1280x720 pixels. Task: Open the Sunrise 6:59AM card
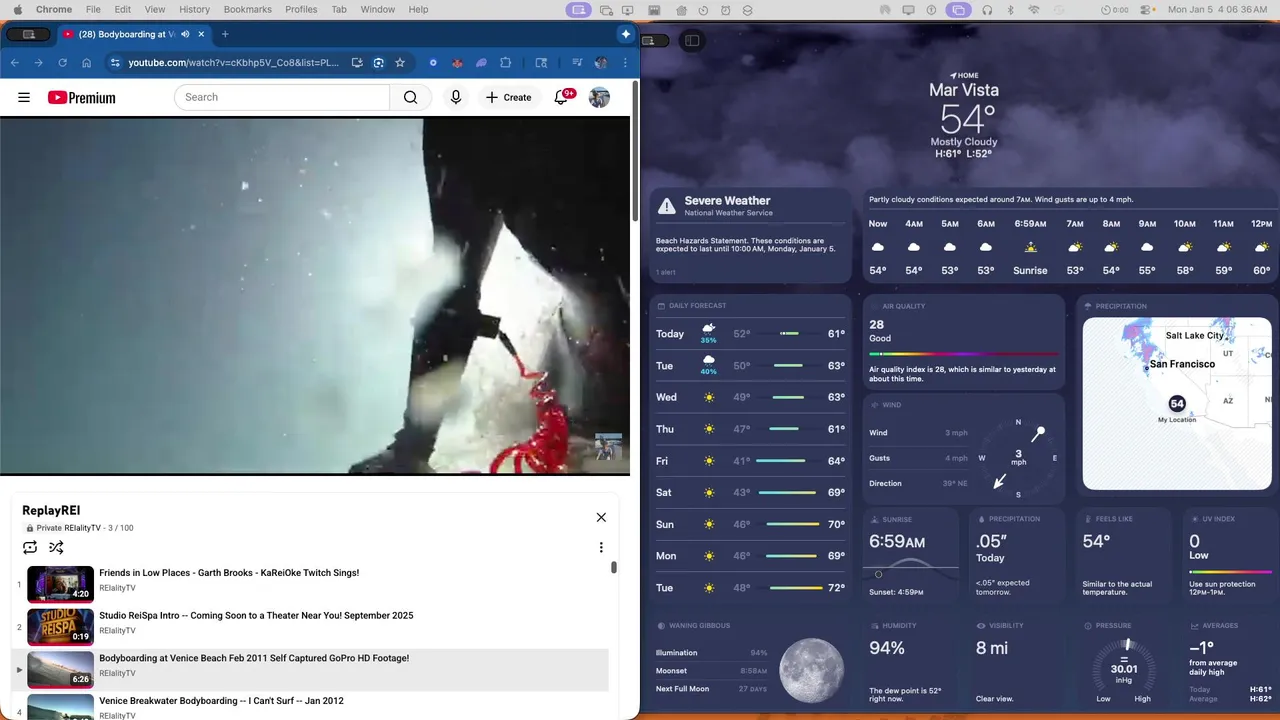[x=911, y=555]
